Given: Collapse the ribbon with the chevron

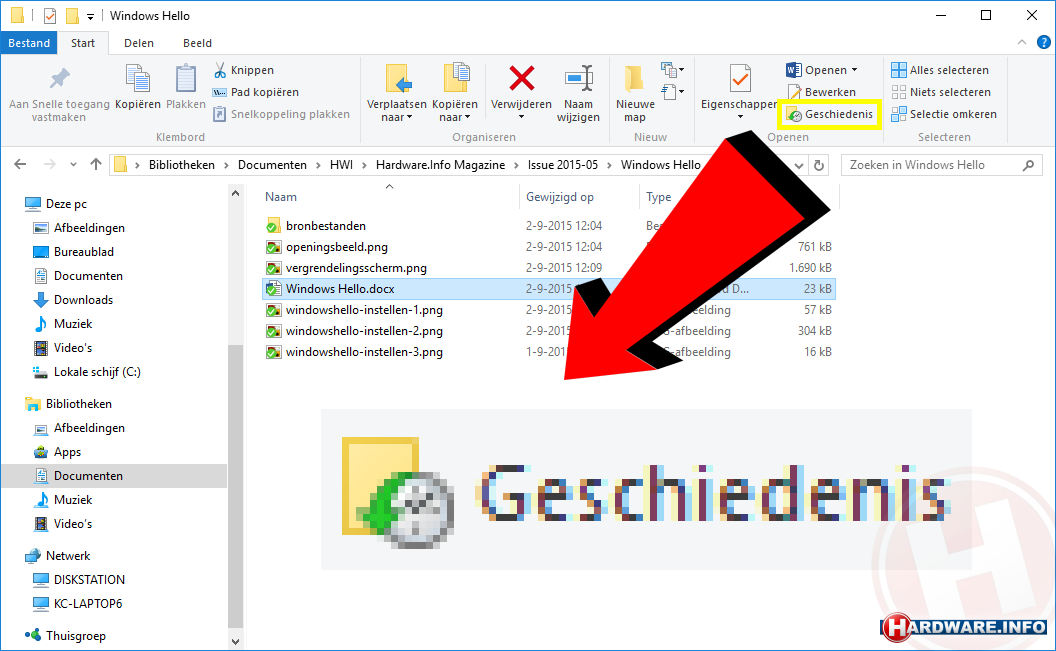Looking at the screenshot, I should [x=1022, y=42].
